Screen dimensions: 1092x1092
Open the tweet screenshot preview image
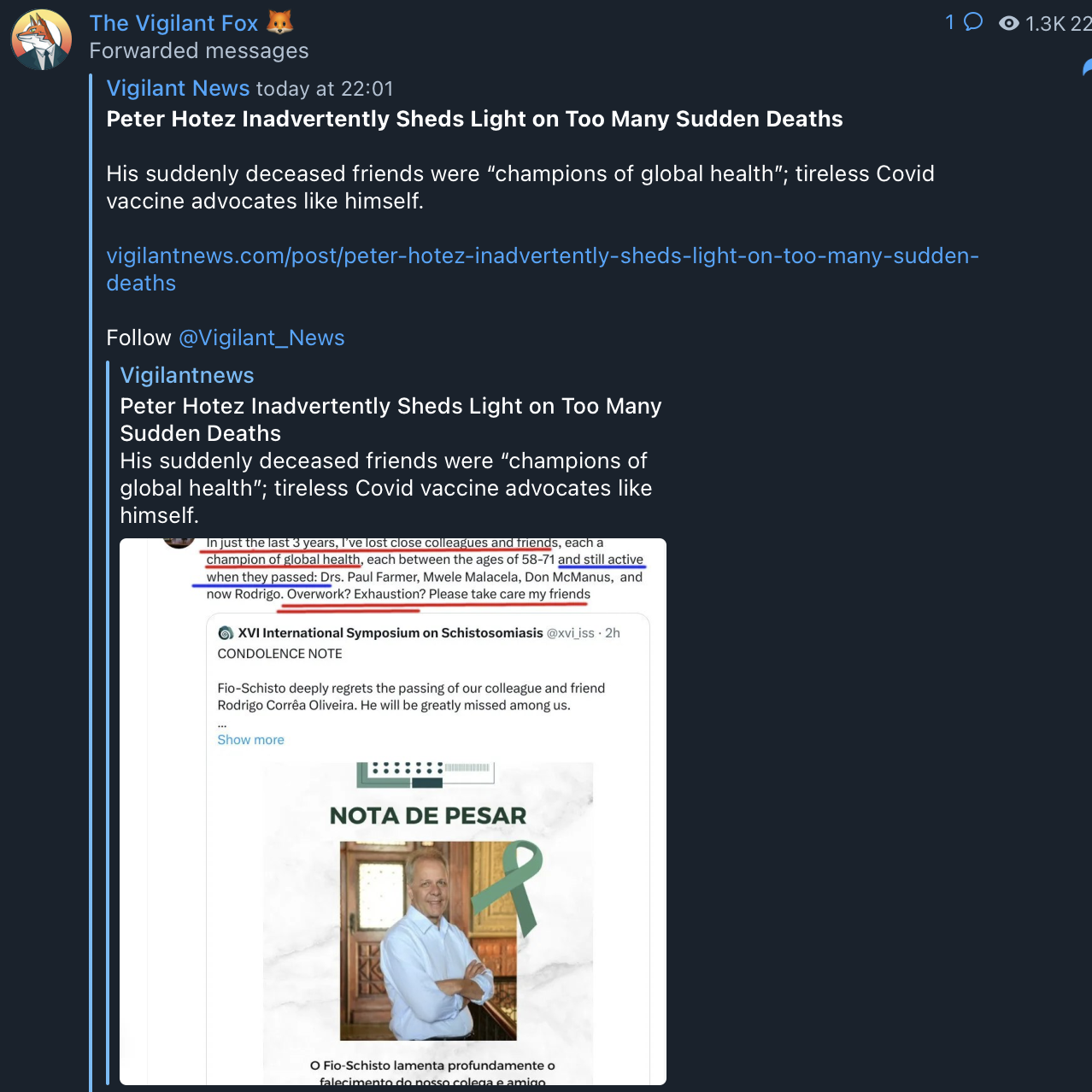pos(393,812)
